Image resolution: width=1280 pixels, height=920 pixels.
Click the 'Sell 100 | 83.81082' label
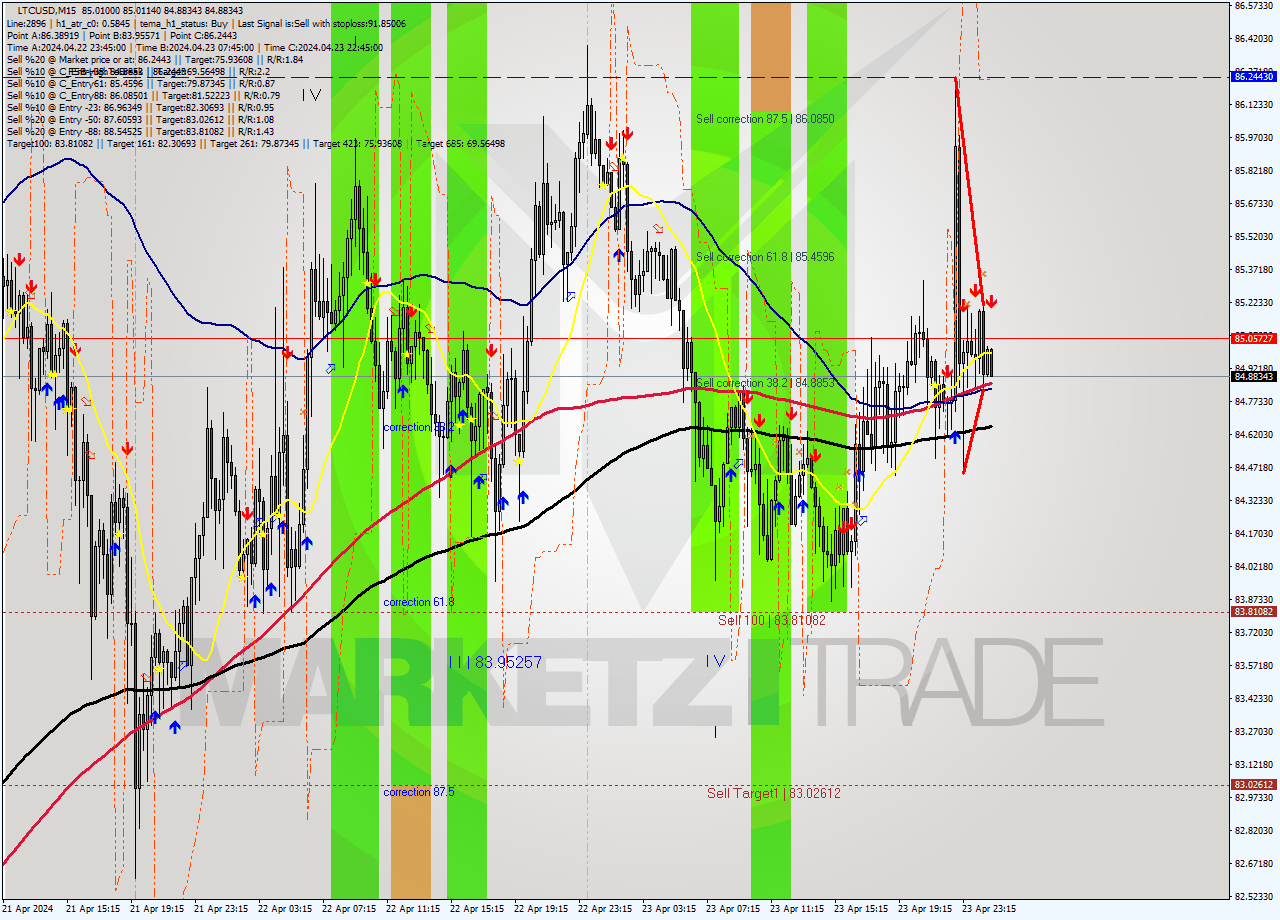pos(772,620)
